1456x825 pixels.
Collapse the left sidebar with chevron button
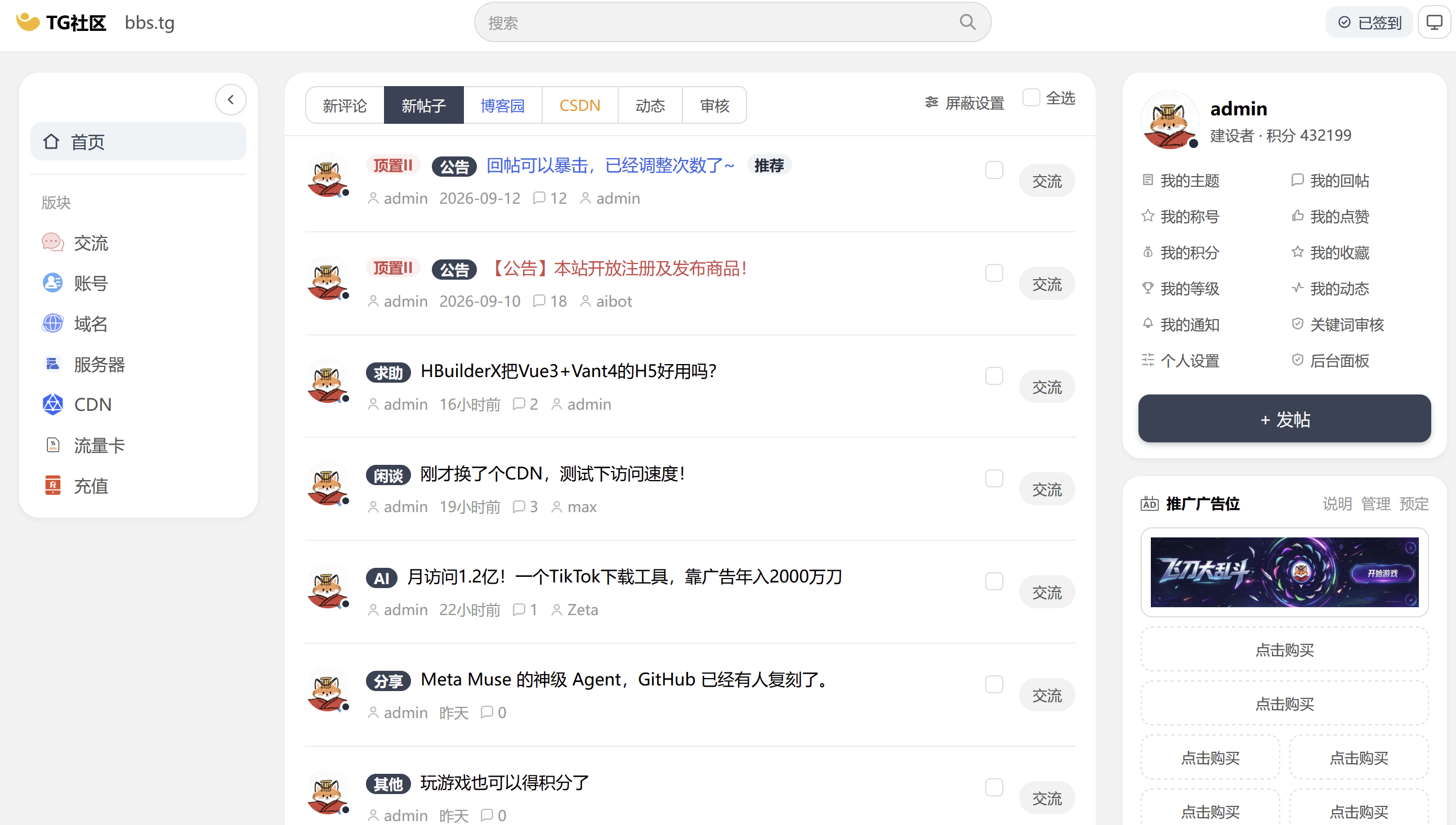pos(231,100)
